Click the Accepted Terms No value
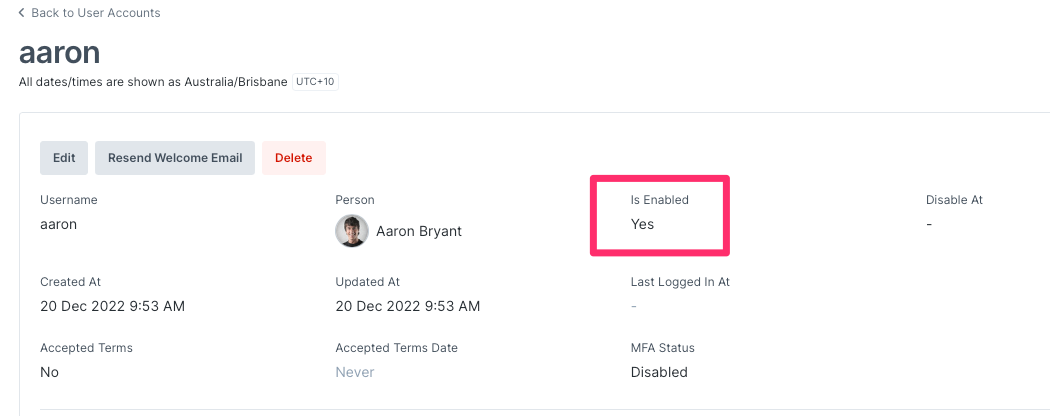Image resolution: width=1050 pixels, height=416 pixels. click(x=50, y=372)
